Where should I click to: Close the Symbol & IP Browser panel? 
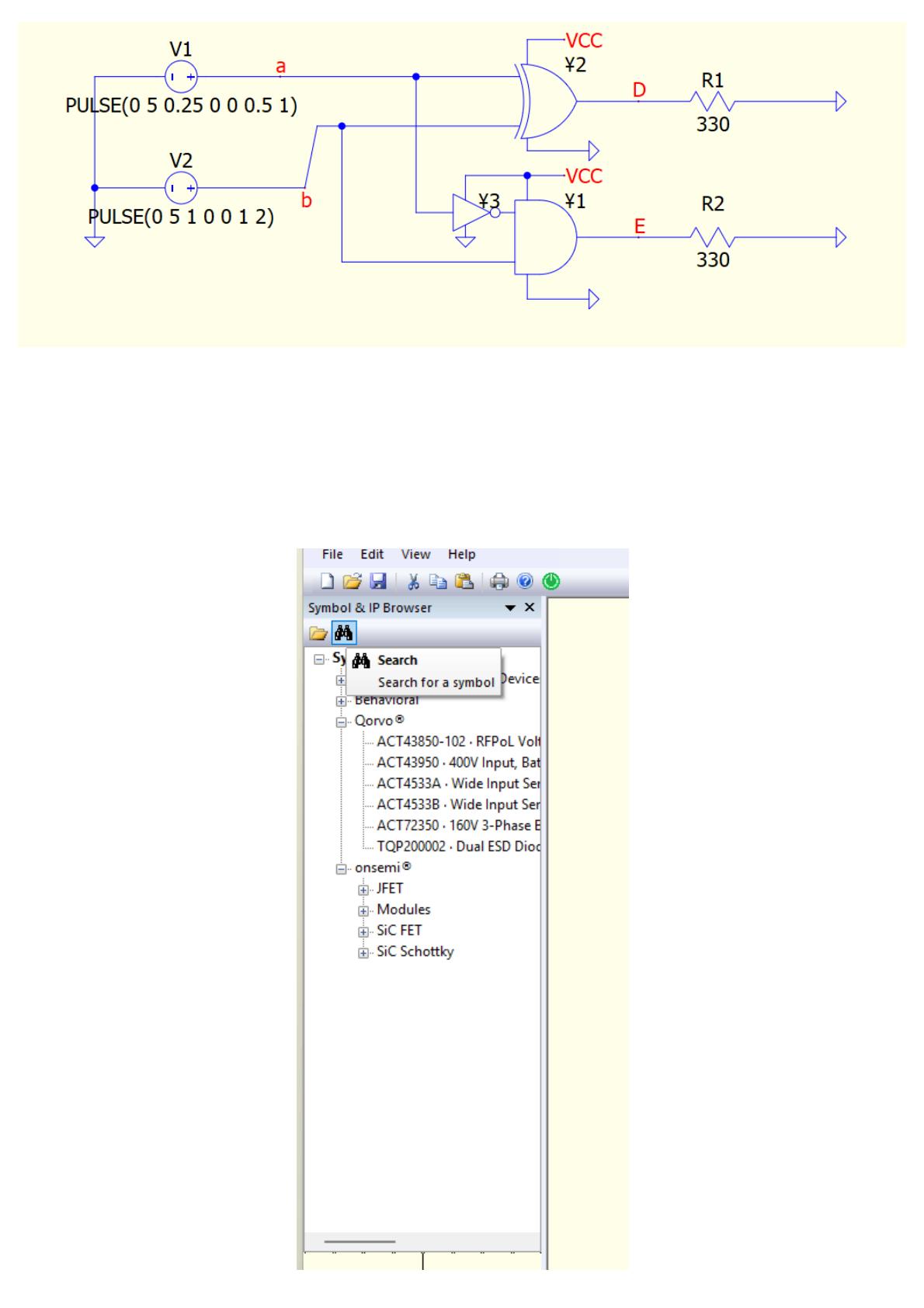tap(530, 607)
